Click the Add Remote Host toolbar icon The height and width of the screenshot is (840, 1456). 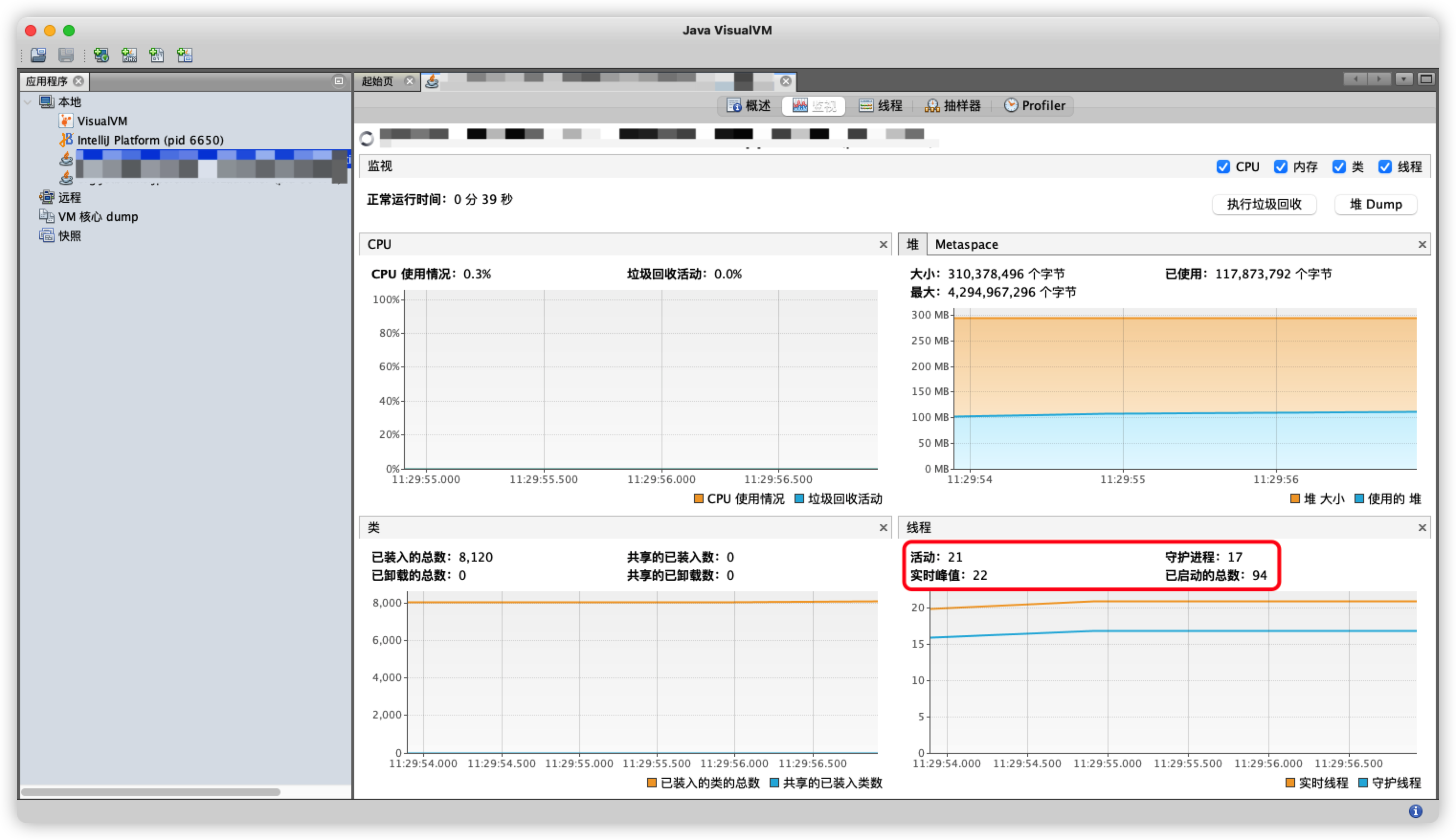pos(101,55)
